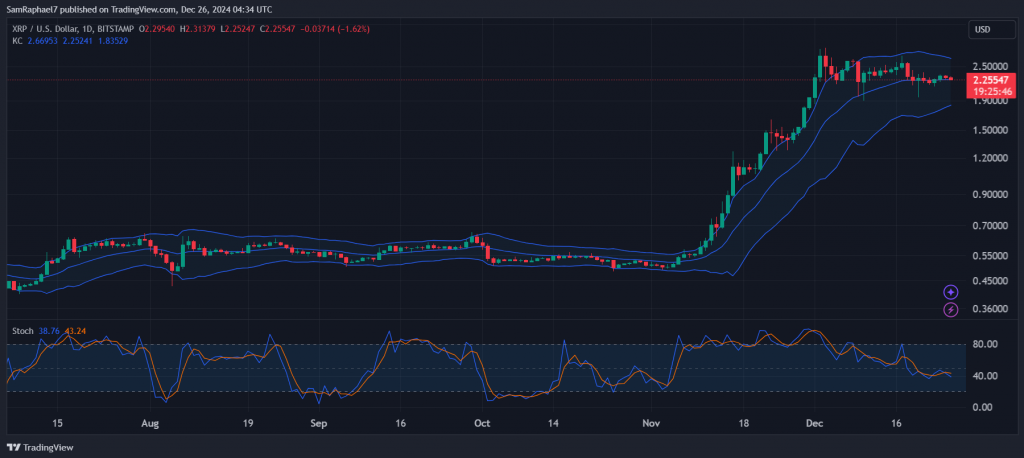1024x458 pixels.
Task: Click the 40.00 level on Stoch scale
Action: click(x=985, y=376)
